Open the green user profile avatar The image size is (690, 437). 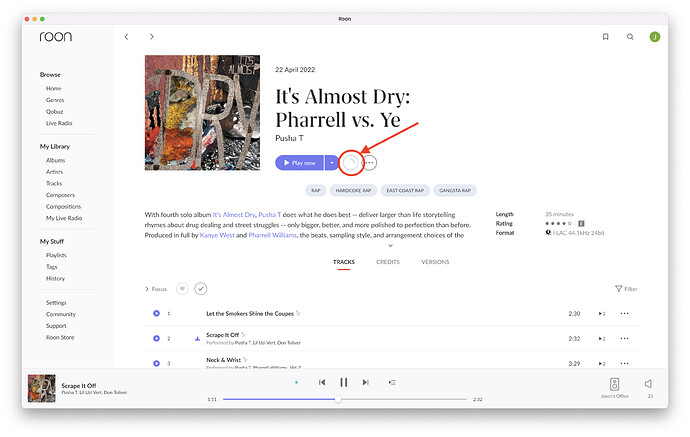(x=655, y=37)
